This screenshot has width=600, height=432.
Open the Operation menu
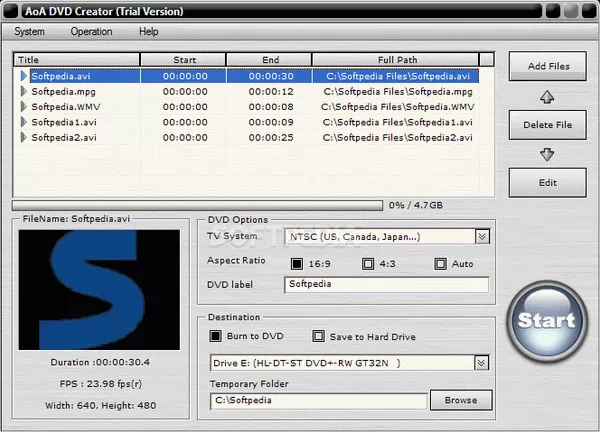[91, 31]
